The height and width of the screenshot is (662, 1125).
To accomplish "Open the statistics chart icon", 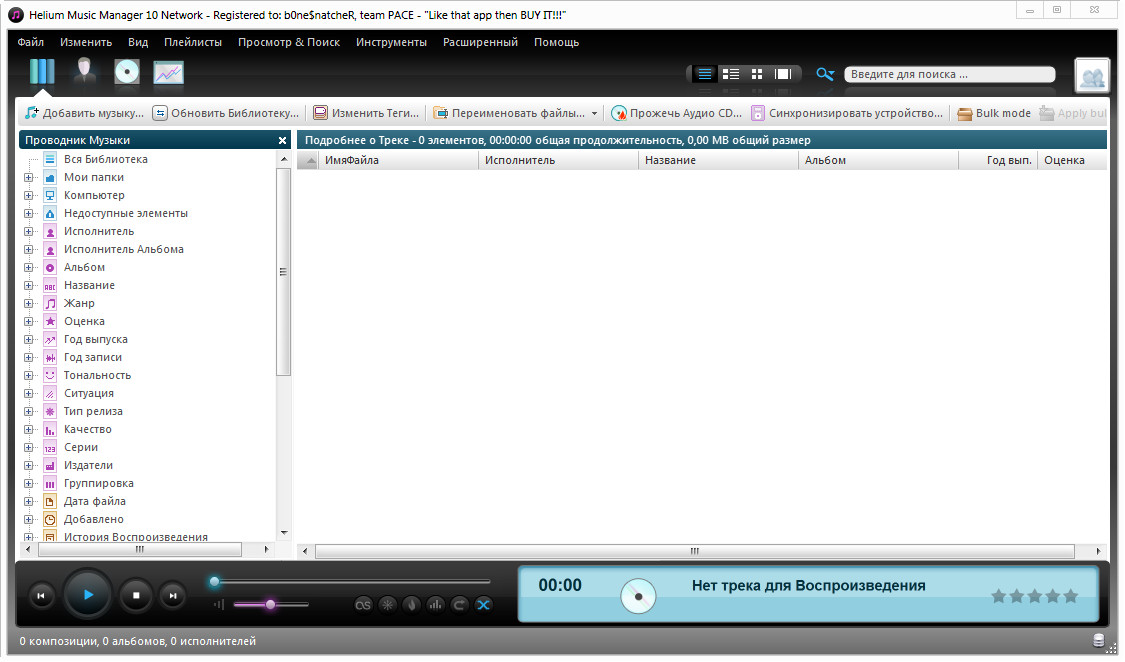I will click(x=168, y=73).
